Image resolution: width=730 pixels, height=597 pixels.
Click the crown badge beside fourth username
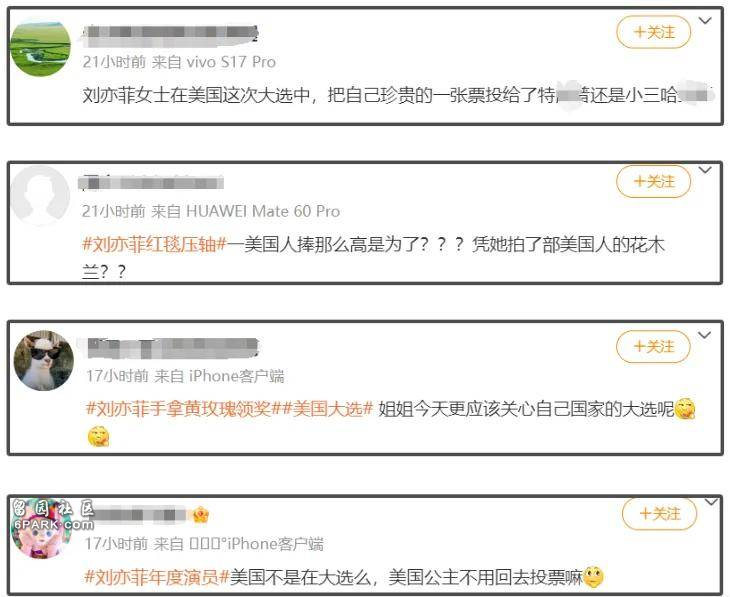[x=201, y=515]
